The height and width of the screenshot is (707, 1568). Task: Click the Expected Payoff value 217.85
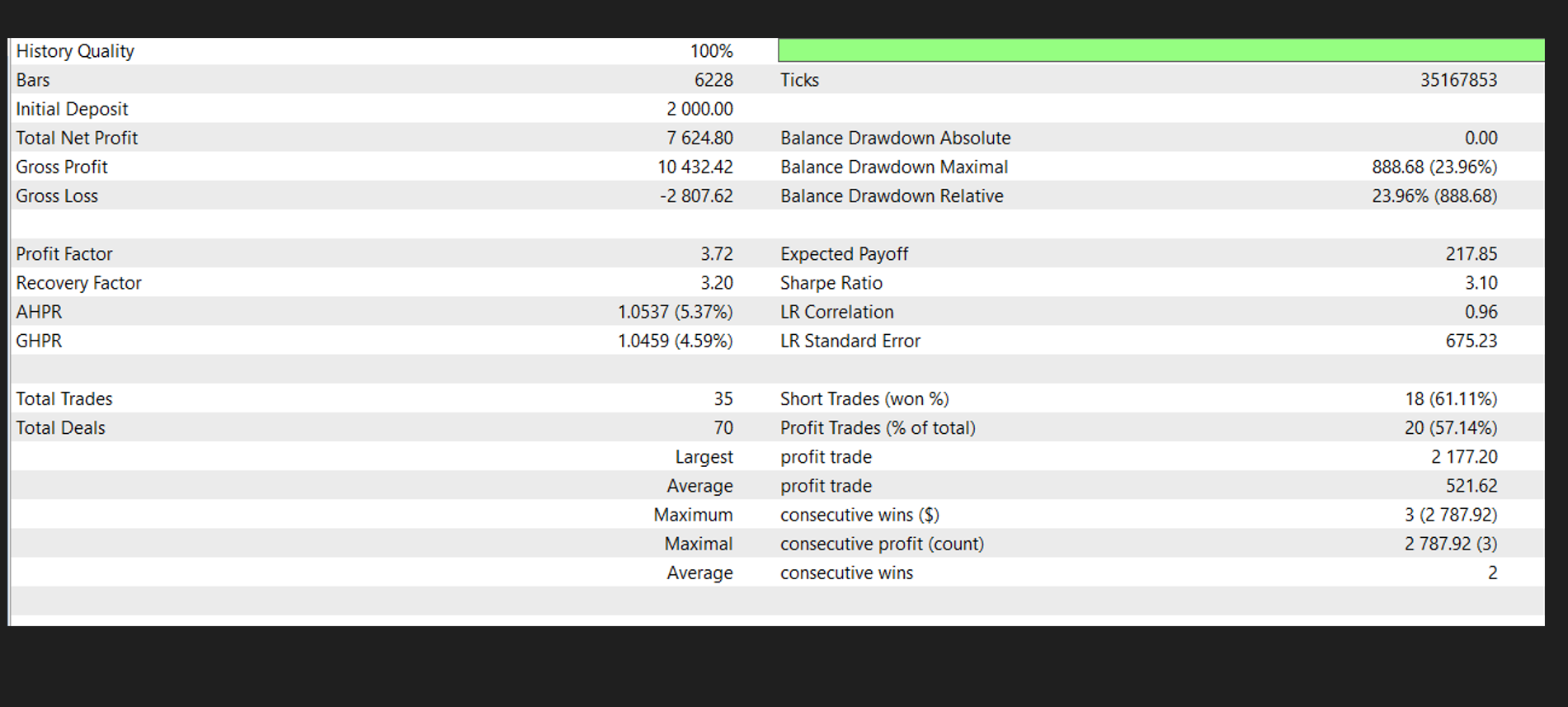point(1471,254)
